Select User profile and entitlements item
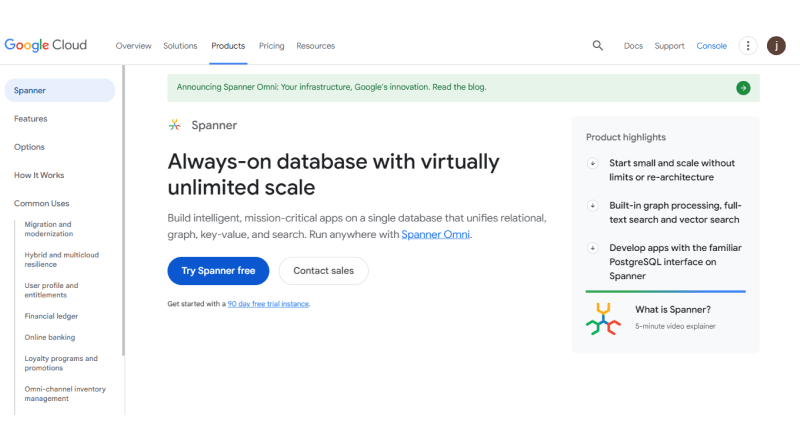Viewport: 800px width, 445px height. coord(51,290)
